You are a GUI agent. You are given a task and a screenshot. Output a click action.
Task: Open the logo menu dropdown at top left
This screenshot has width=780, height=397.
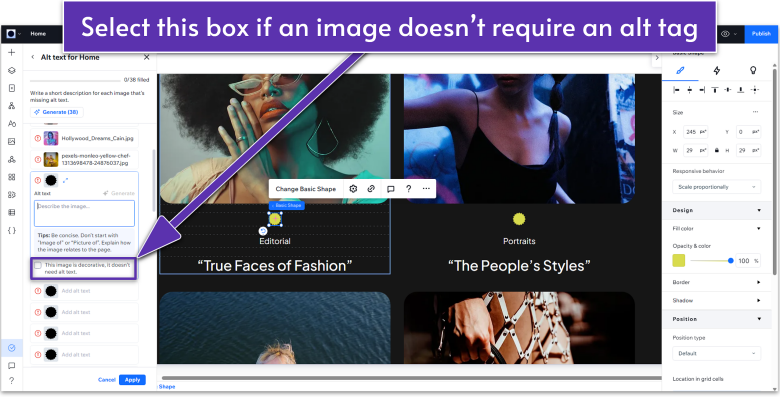pos(13,34)
